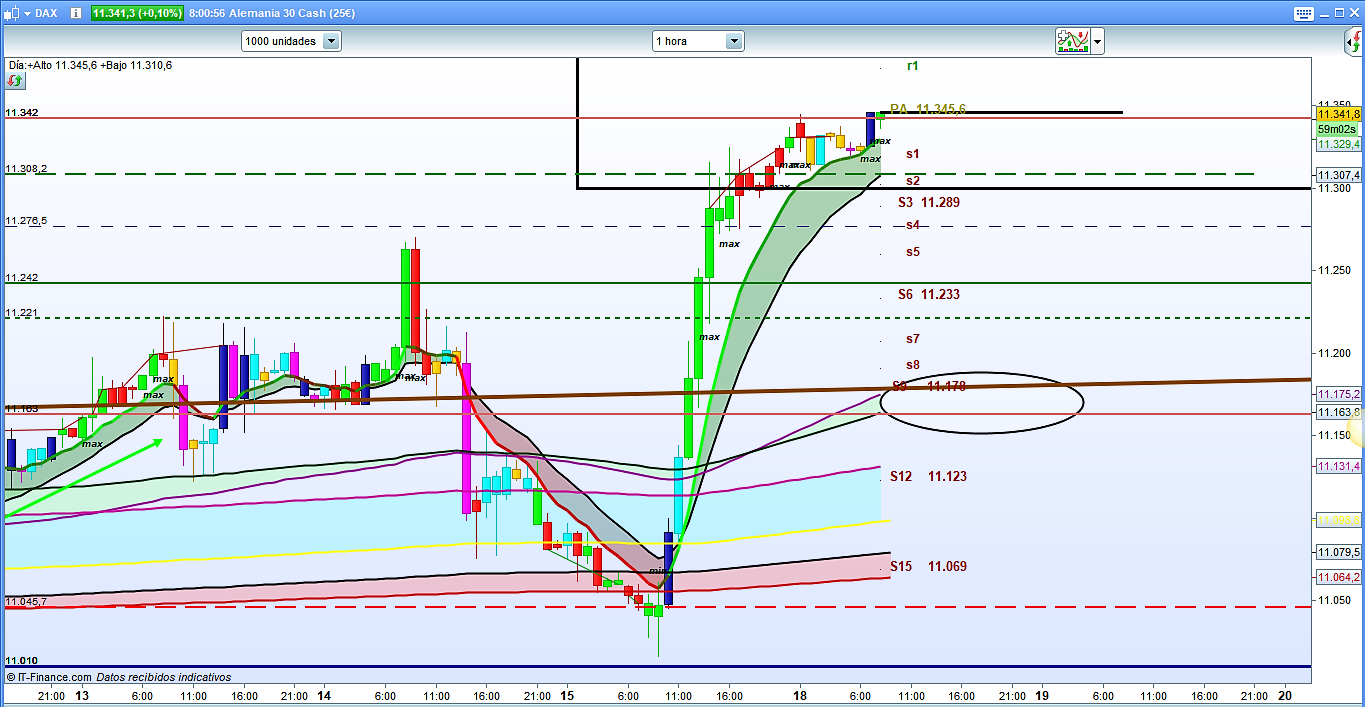Viewport: 1365px width, 707px height.
Task: Click the yellow 11.341,8 current price tag
Action: 1336,114
